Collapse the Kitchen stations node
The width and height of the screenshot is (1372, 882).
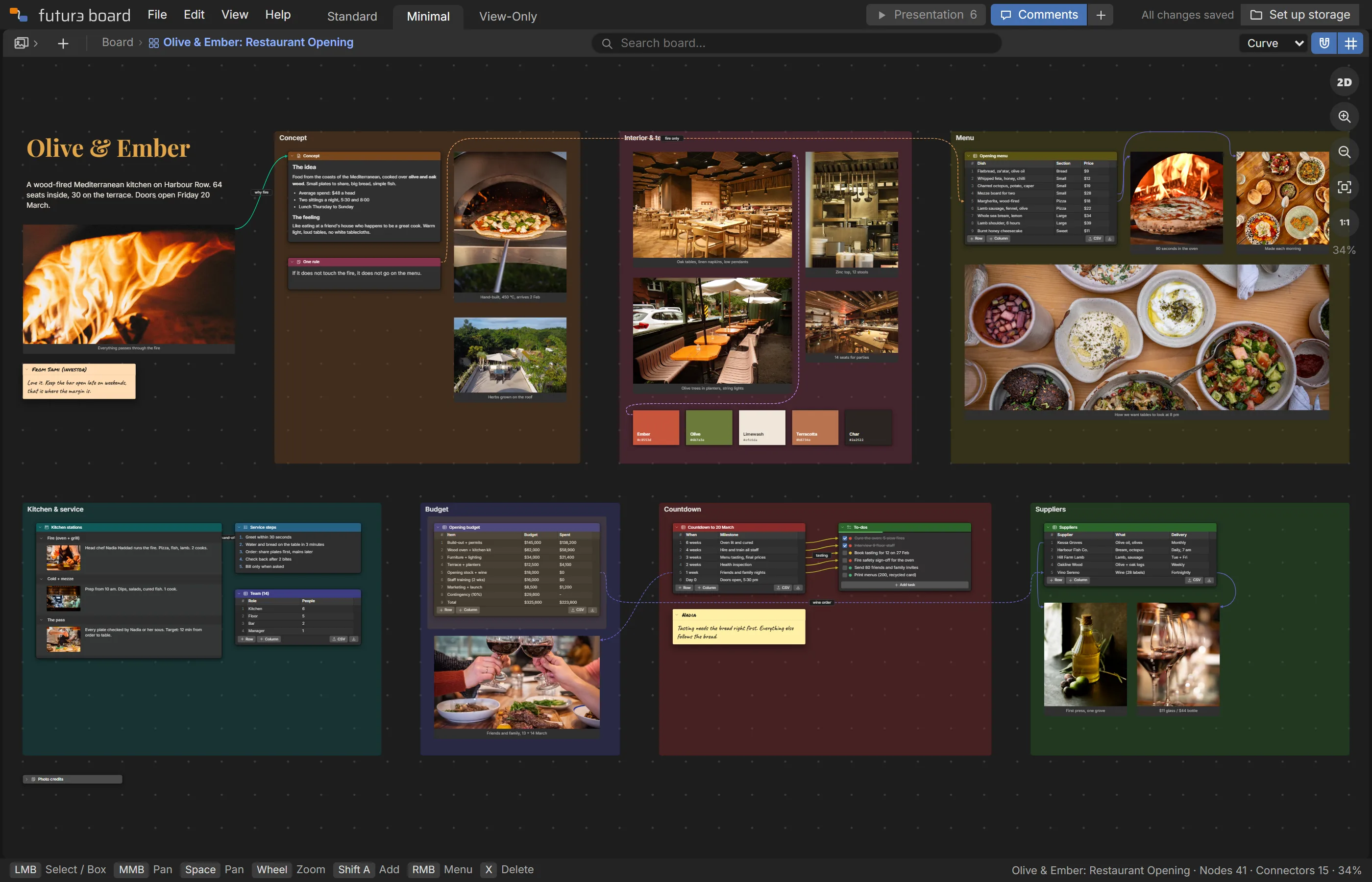[40, 527]
